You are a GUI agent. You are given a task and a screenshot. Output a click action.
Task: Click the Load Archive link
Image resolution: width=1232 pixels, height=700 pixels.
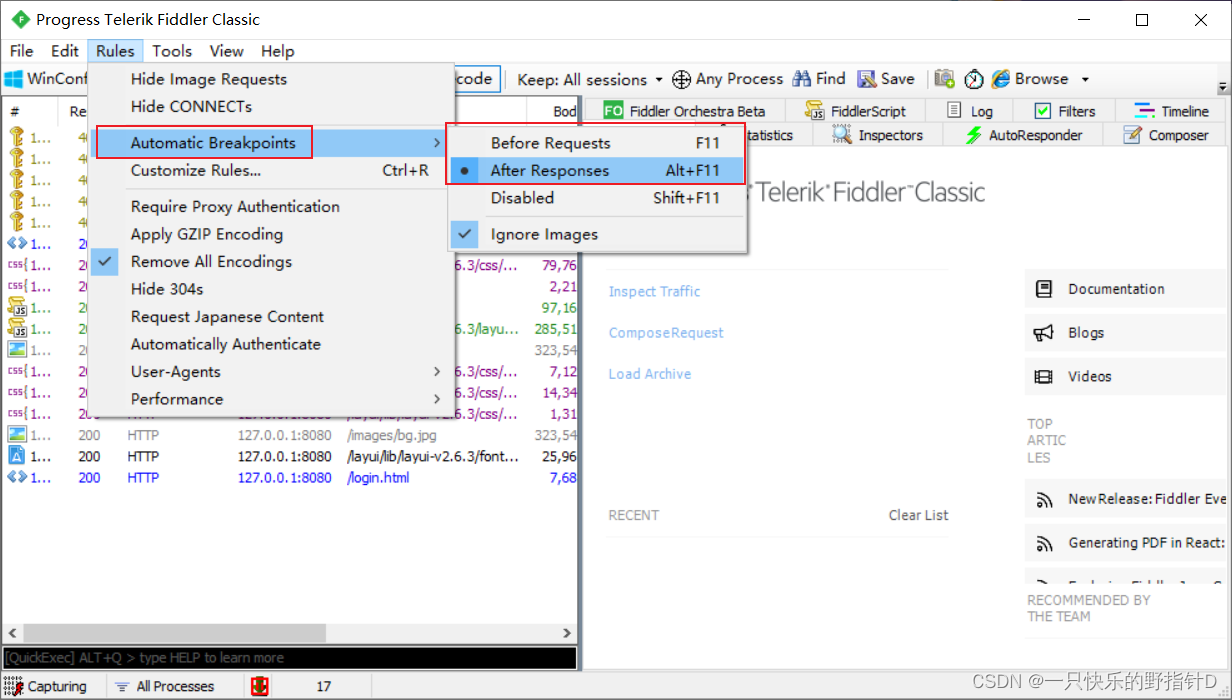648,373
